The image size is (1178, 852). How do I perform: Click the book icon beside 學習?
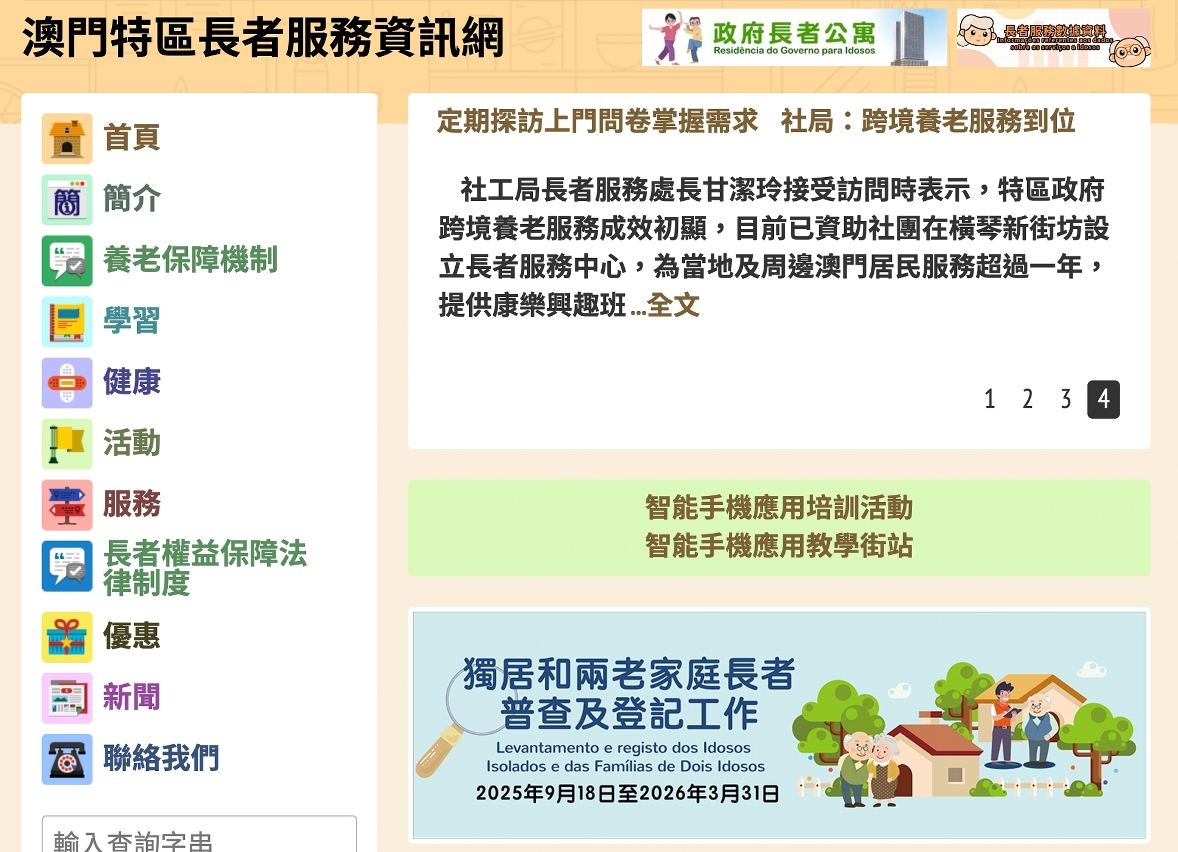pos(67,321)
